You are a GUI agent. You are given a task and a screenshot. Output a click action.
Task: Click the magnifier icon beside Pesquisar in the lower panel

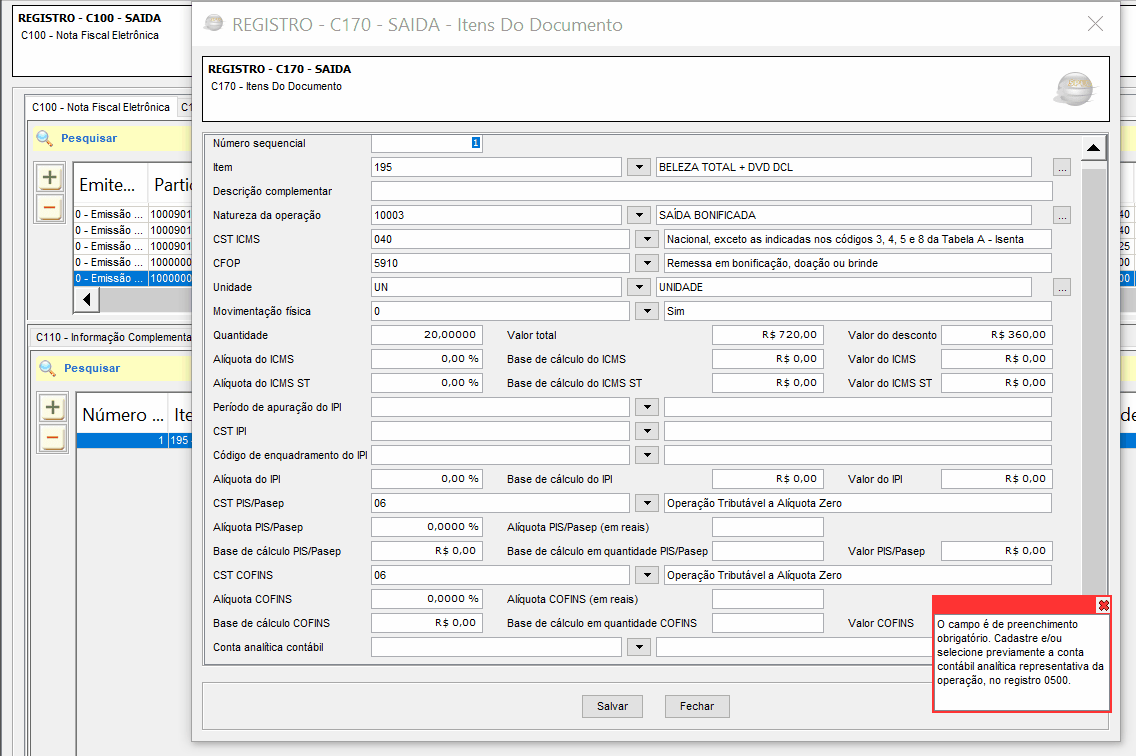pyautogui.click(x=48, y=368)
